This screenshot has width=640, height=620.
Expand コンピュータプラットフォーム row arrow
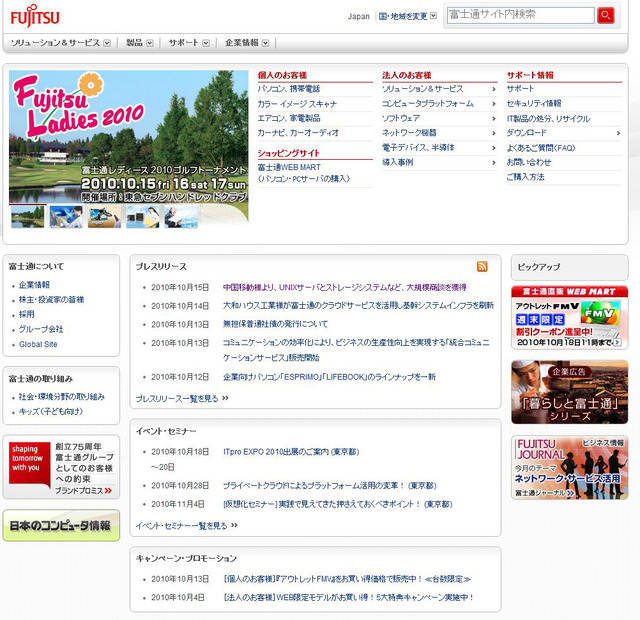(493, 104)
